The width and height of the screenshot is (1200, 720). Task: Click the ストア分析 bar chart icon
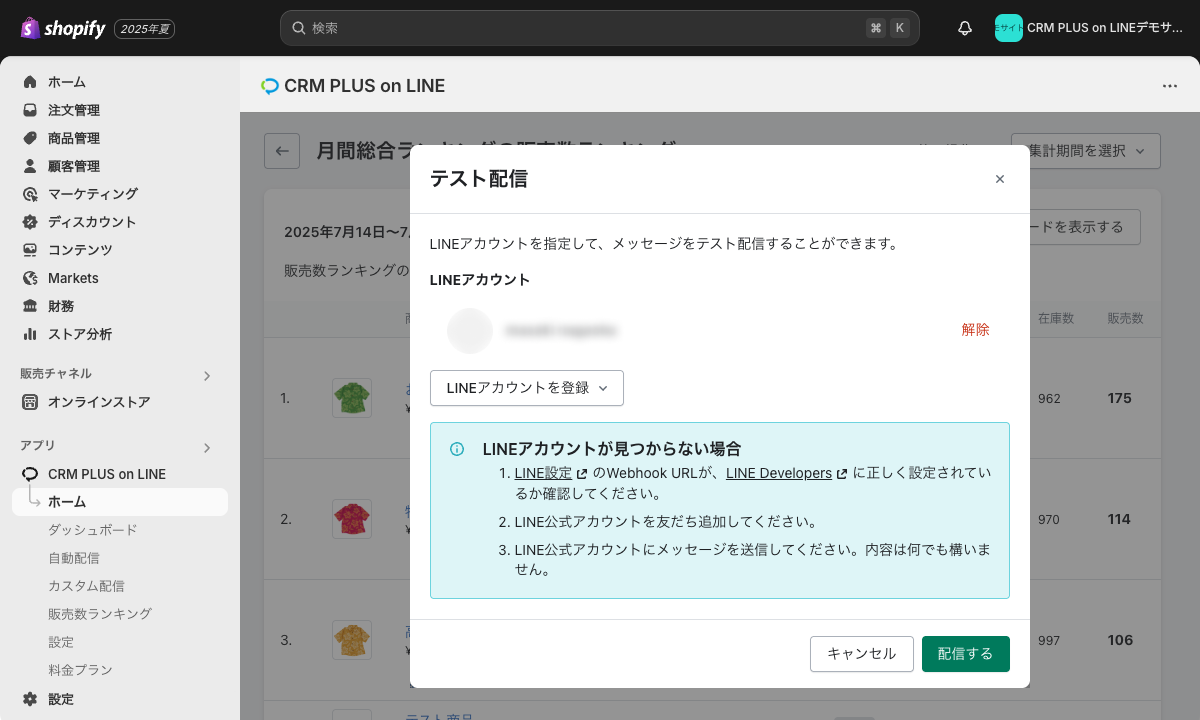pos(30,334)
